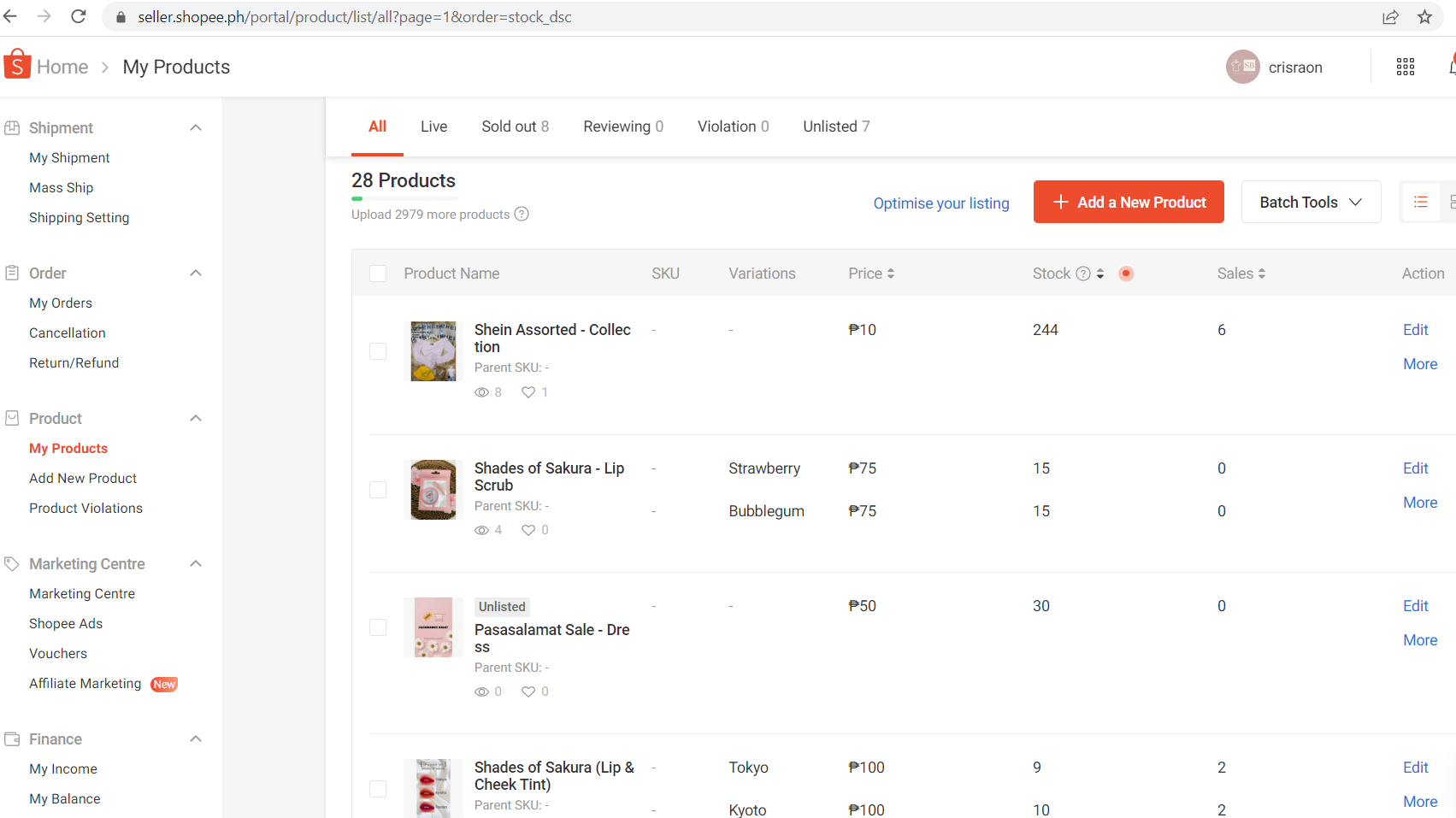This screenshot has height=818, width=1456.
Task: Click the help icon beside Stock
Action: pos(1083,274)
